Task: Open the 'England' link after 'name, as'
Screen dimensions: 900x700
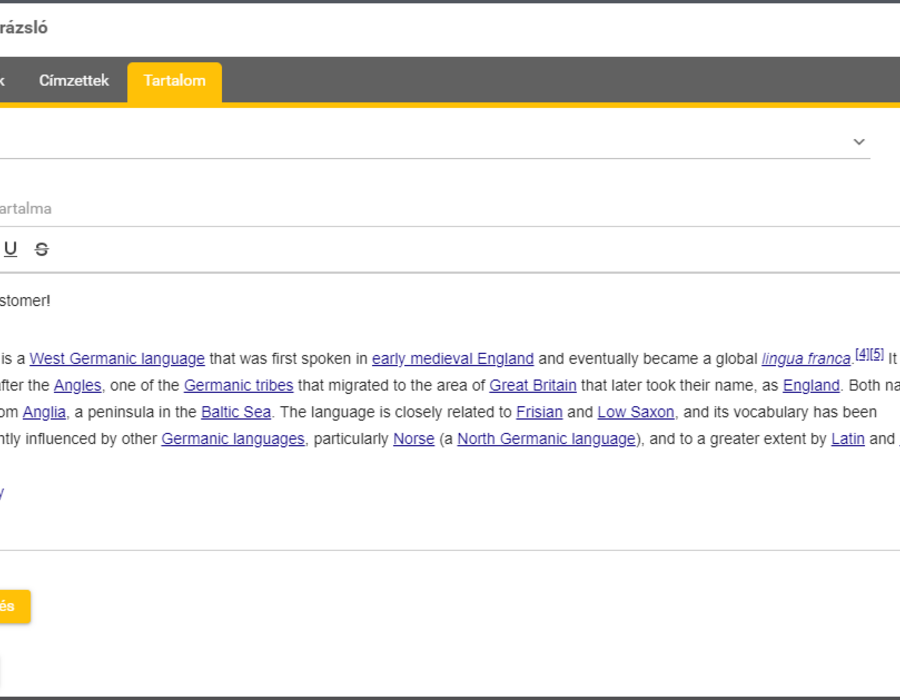Action: [811, 386]
